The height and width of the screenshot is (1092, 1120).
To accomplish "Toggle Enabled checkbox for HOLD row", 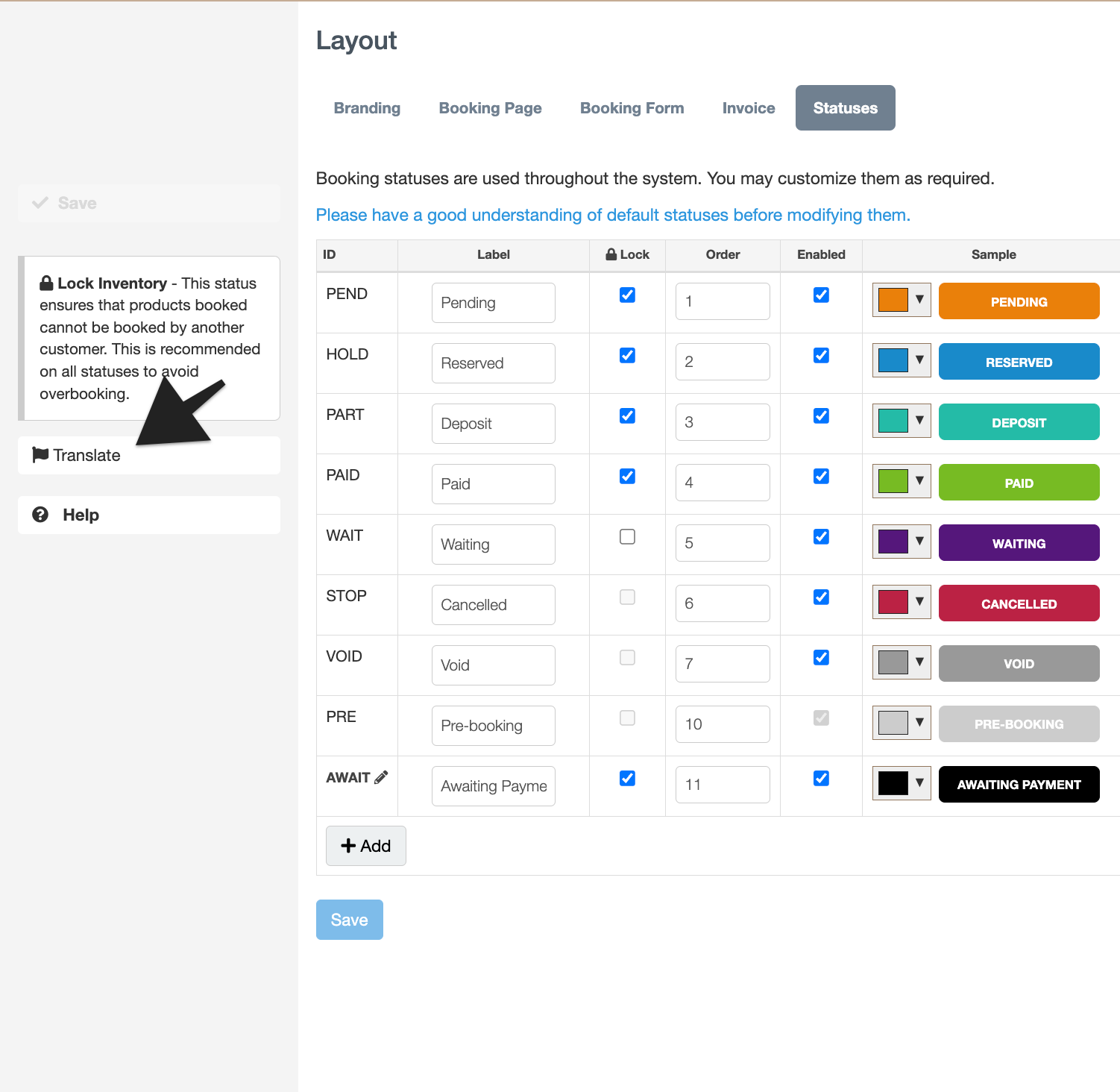I will [x=822, y=355].
